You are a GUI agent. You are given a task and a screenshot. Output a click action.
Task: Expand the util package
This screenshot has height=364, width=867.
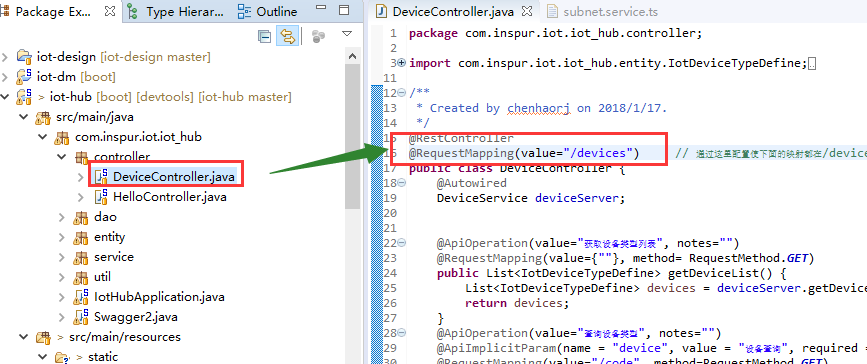[x=61, y=277]
